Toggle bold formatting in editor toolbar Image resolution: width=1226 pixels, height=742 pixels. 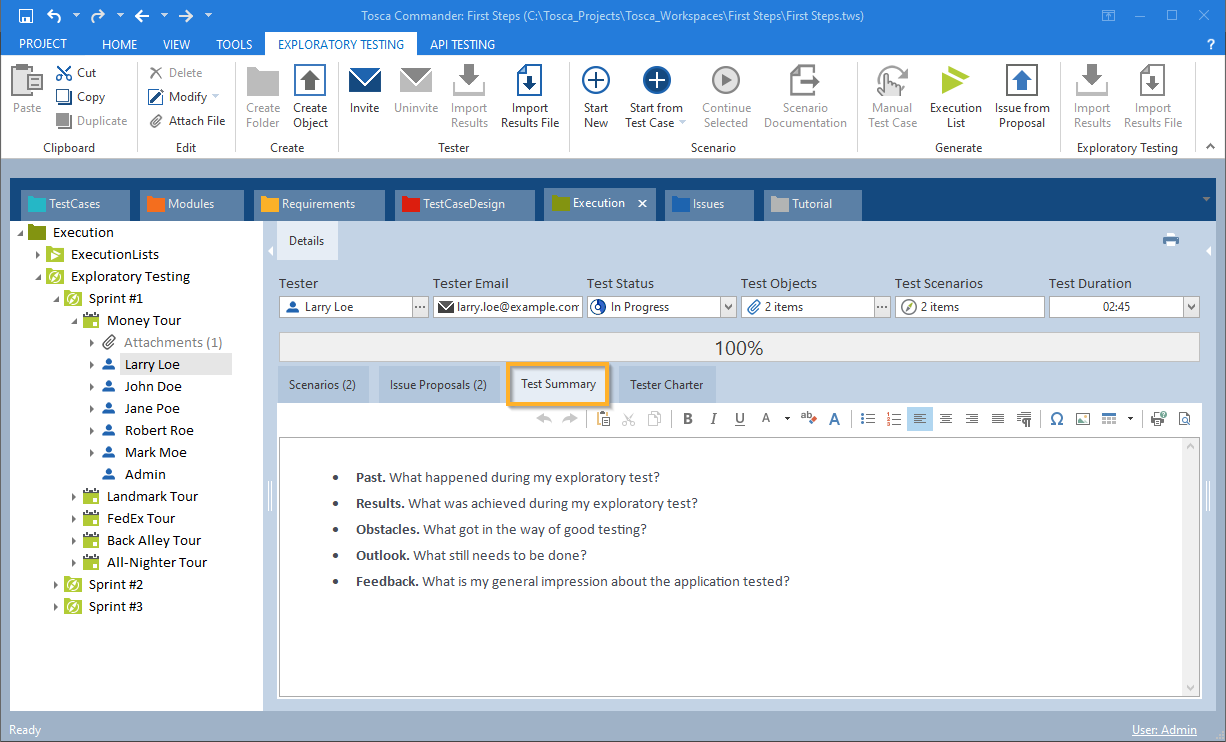point(688,419)
